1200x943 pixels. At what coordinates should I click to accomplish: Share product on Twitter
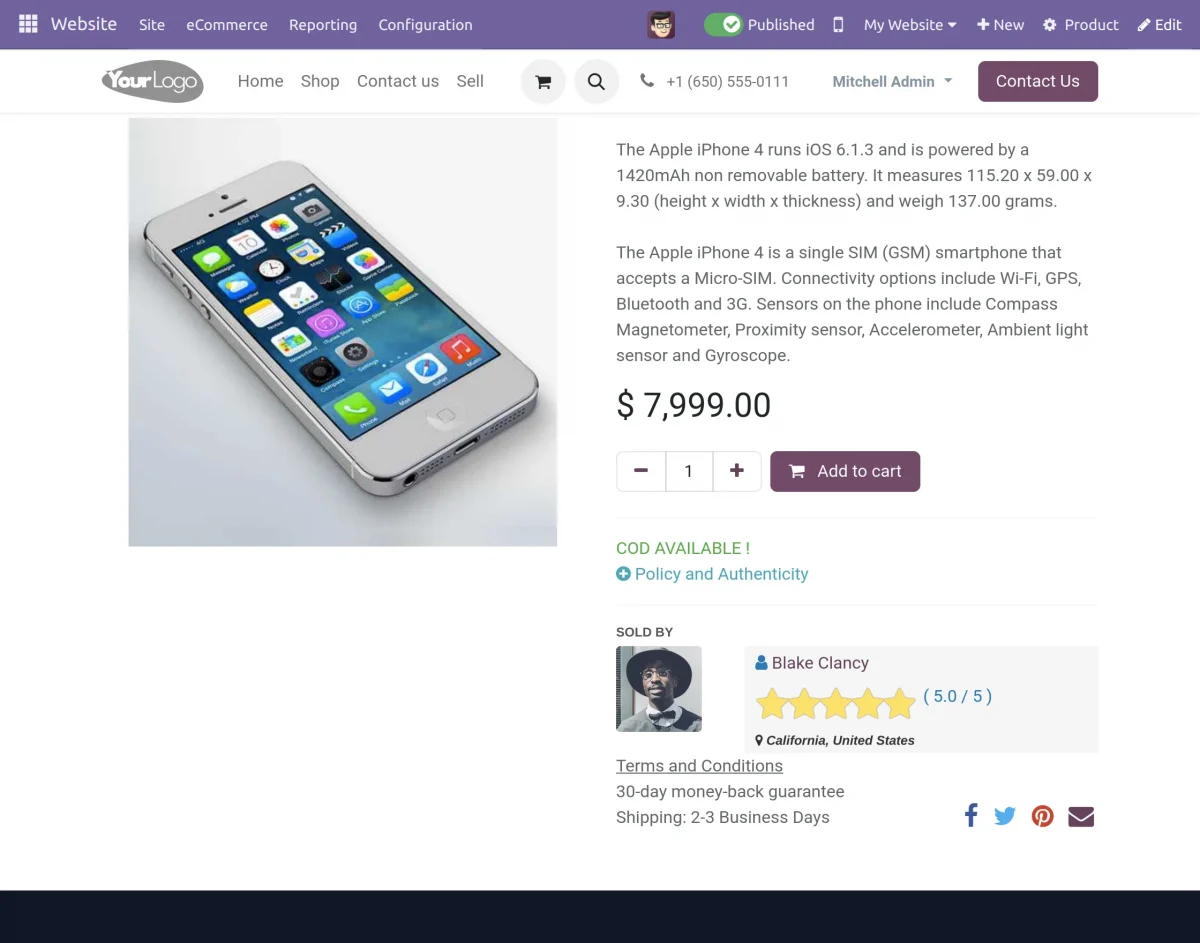[1005, 816]
